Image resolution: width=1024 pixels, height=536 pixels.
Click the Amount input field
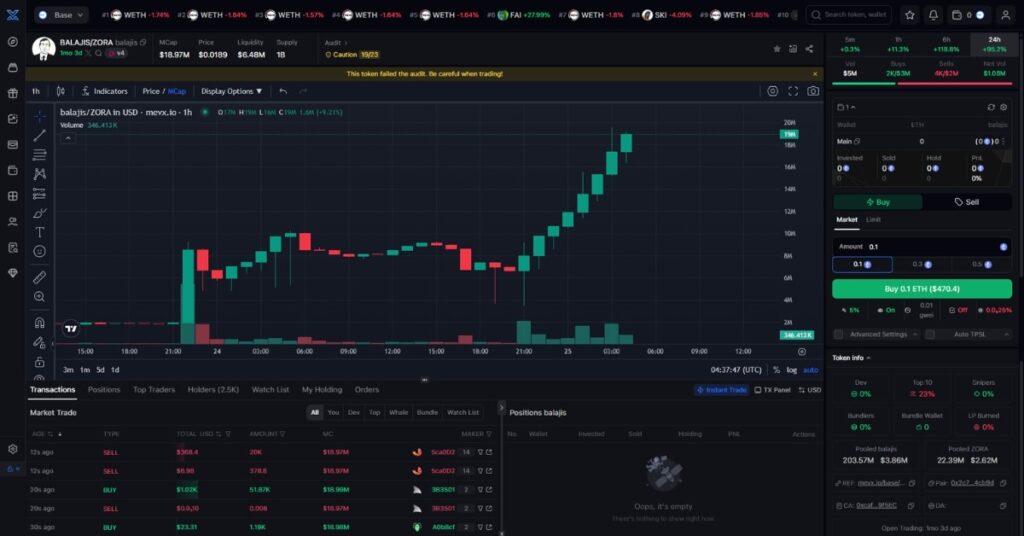922,247
